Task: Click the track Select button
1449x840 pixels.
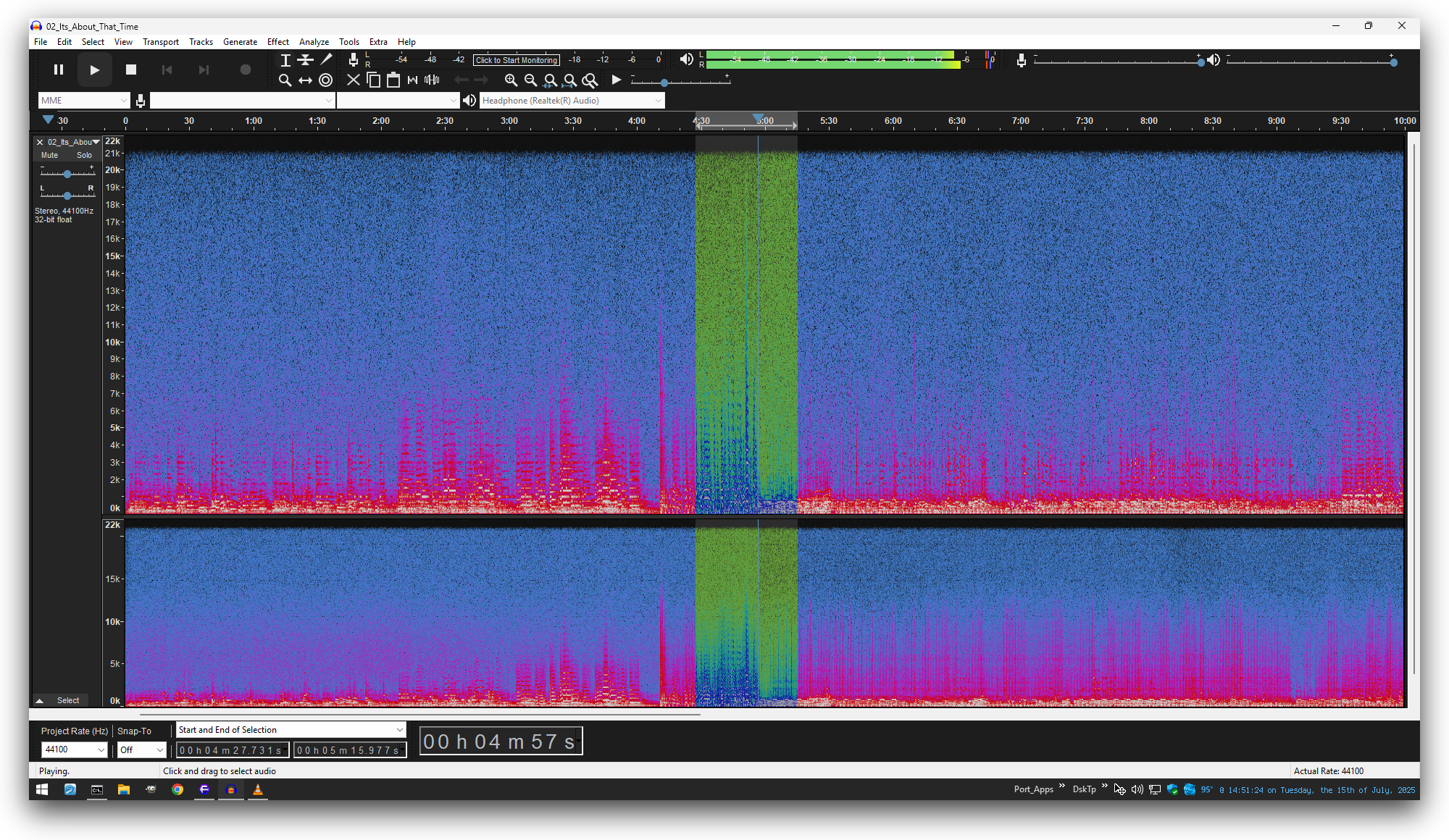Action: (68, 701)
